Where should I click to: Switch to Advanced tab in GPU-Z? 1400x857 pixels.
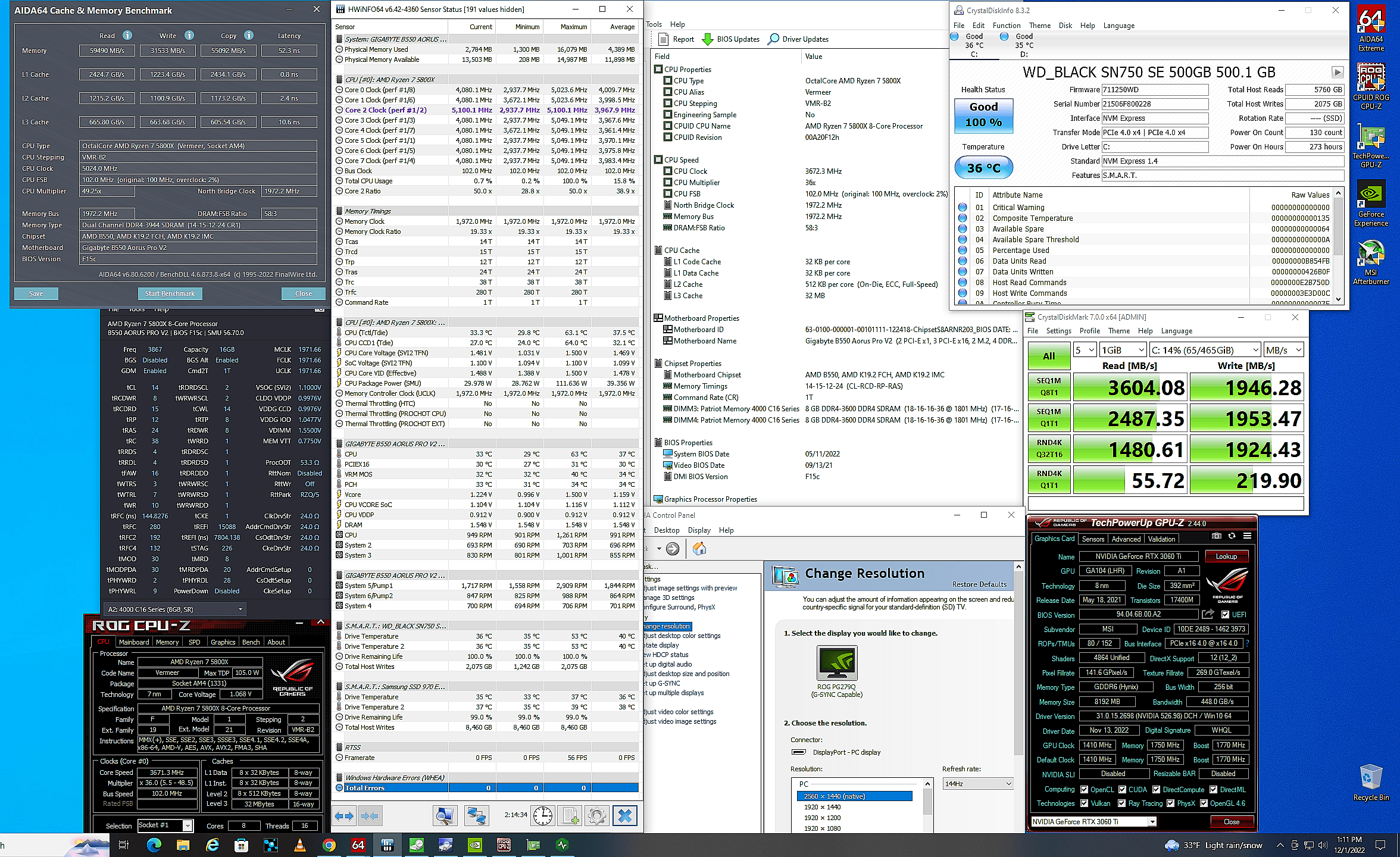(x=1126, y=539)
